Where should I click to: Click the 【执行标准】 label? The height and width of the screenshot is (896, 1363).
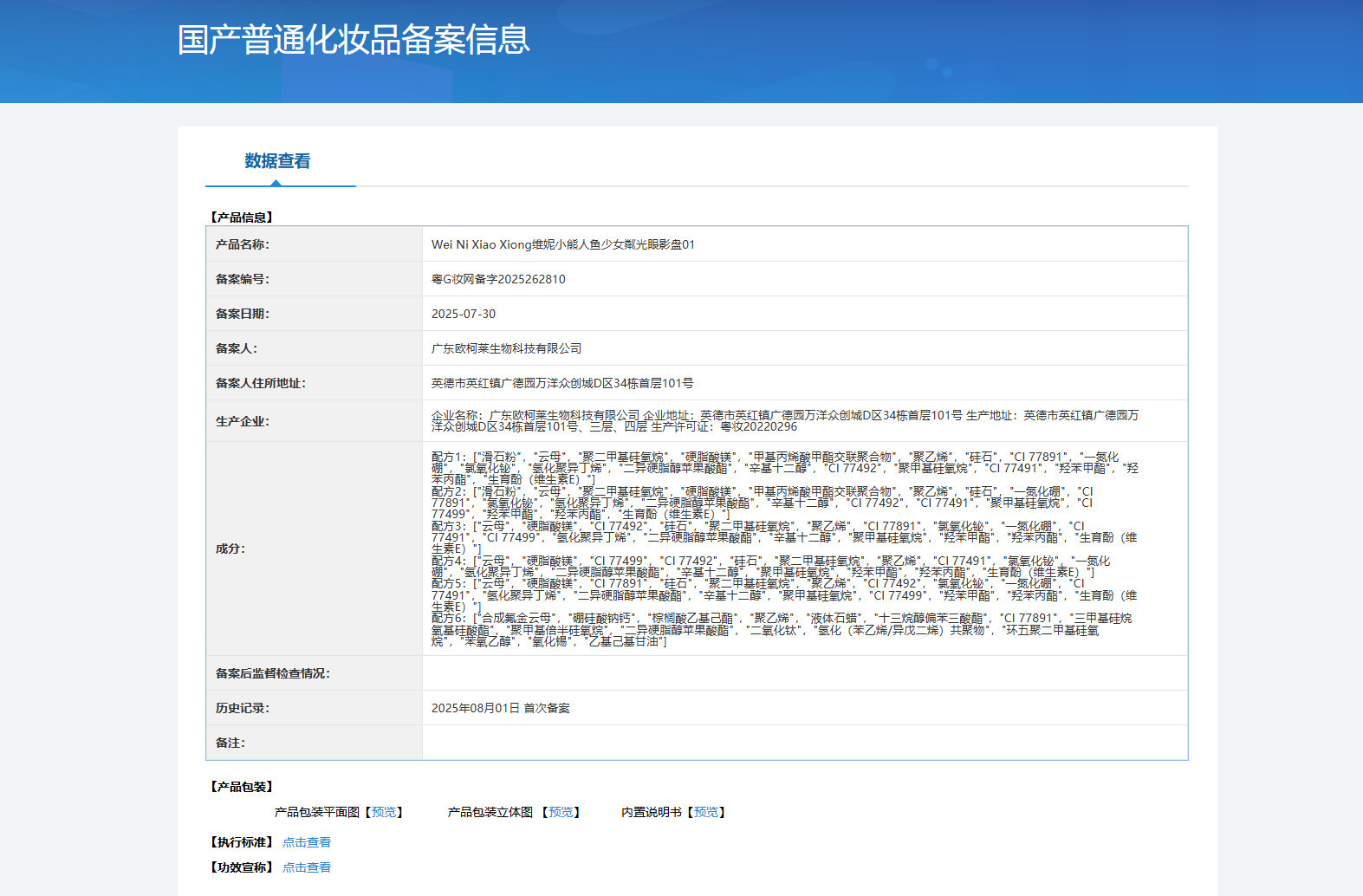pos(242,842)
